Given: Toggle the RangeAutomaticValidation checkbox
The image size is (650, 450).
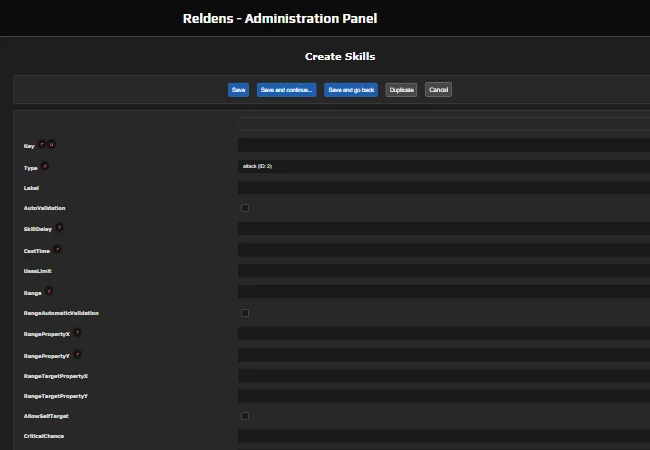Looking at the screenshot, I should (x=245, y=313).
